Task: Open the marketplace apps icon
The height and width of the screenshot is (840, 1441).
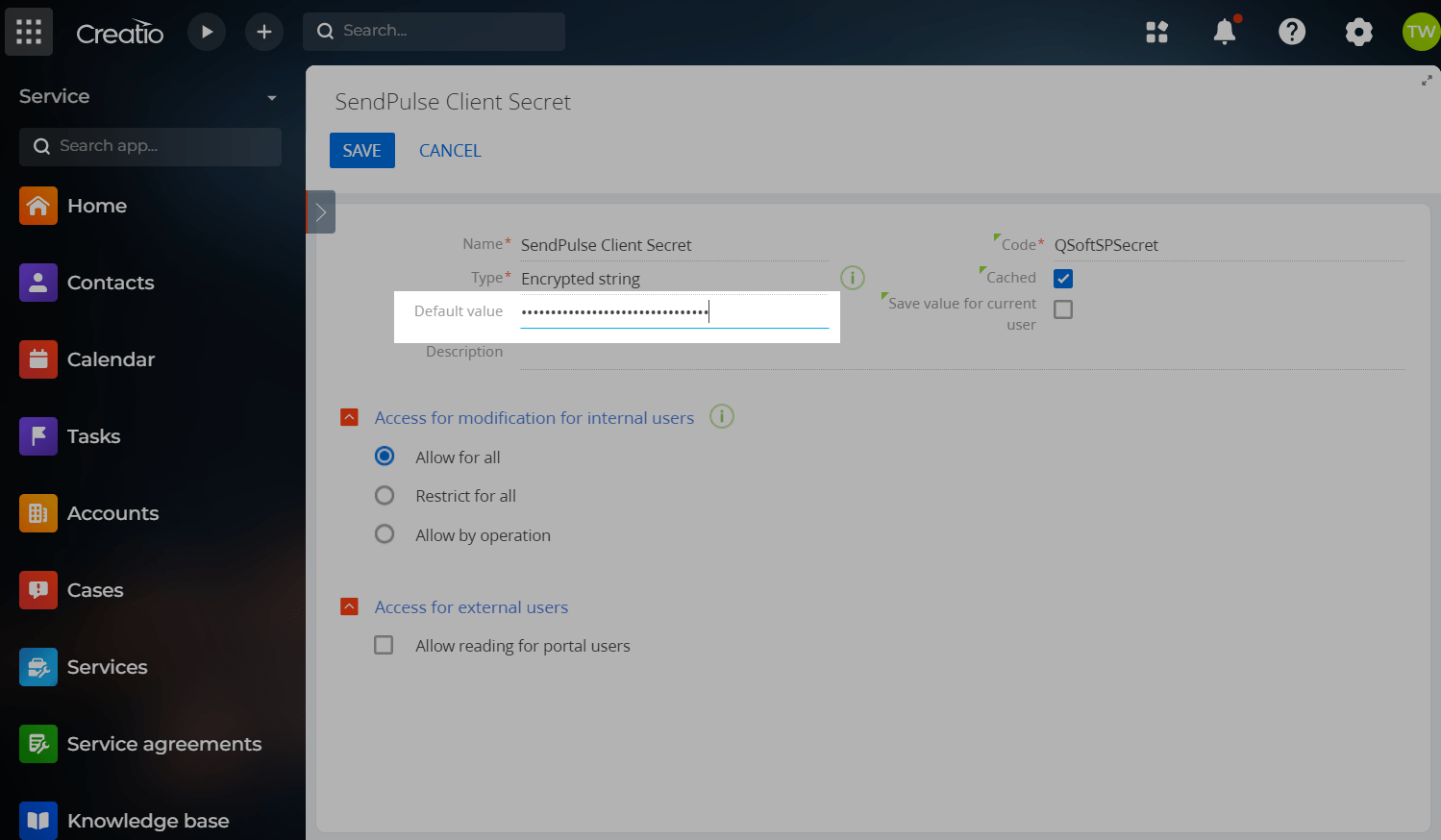Action: click(1156, 32)
